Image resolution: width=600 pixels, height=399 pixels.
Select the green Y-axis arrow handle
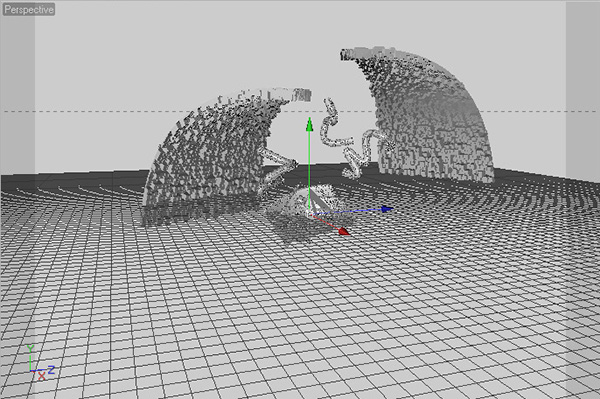(x=310, y=124)
